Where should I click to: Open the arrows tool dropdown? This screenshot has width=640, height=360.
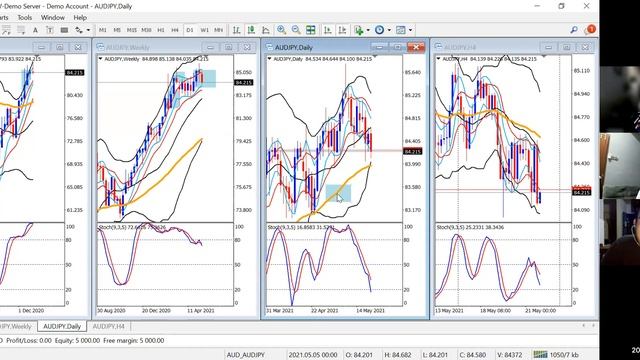(88, 30)
